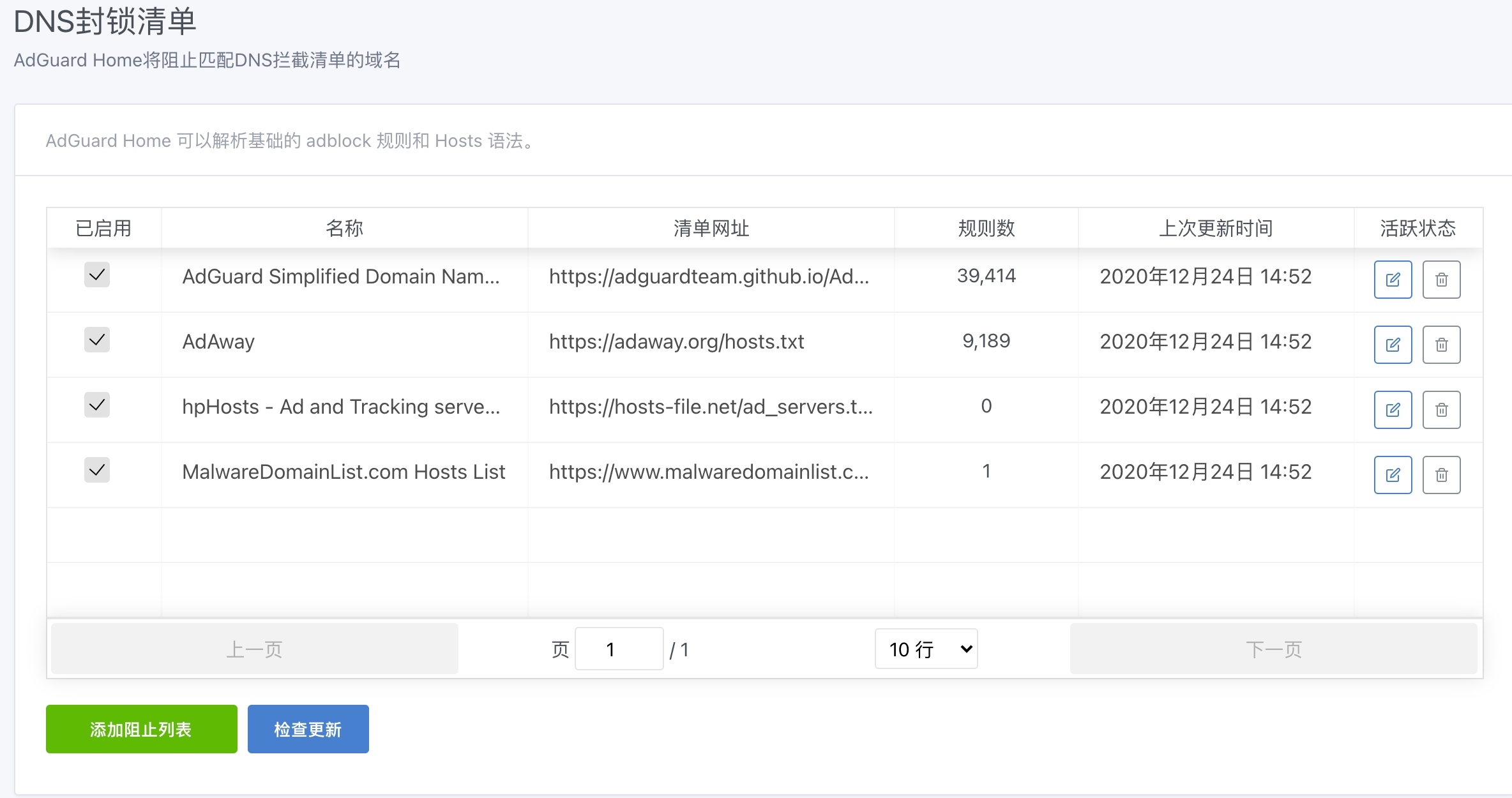Focus the page number input field
Viewport: 1512px width, 798px height.
tap(619, 649)
